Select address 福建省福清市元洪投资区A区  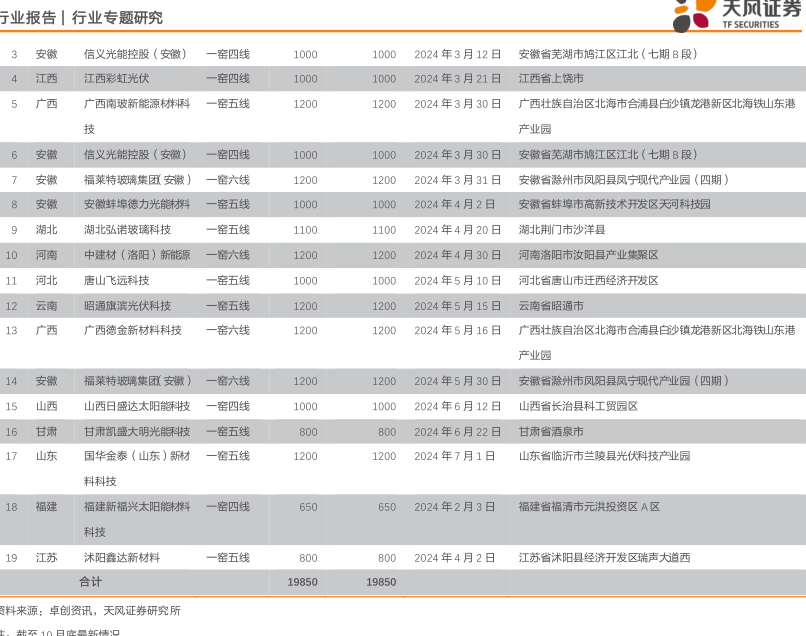click(589, 507)
